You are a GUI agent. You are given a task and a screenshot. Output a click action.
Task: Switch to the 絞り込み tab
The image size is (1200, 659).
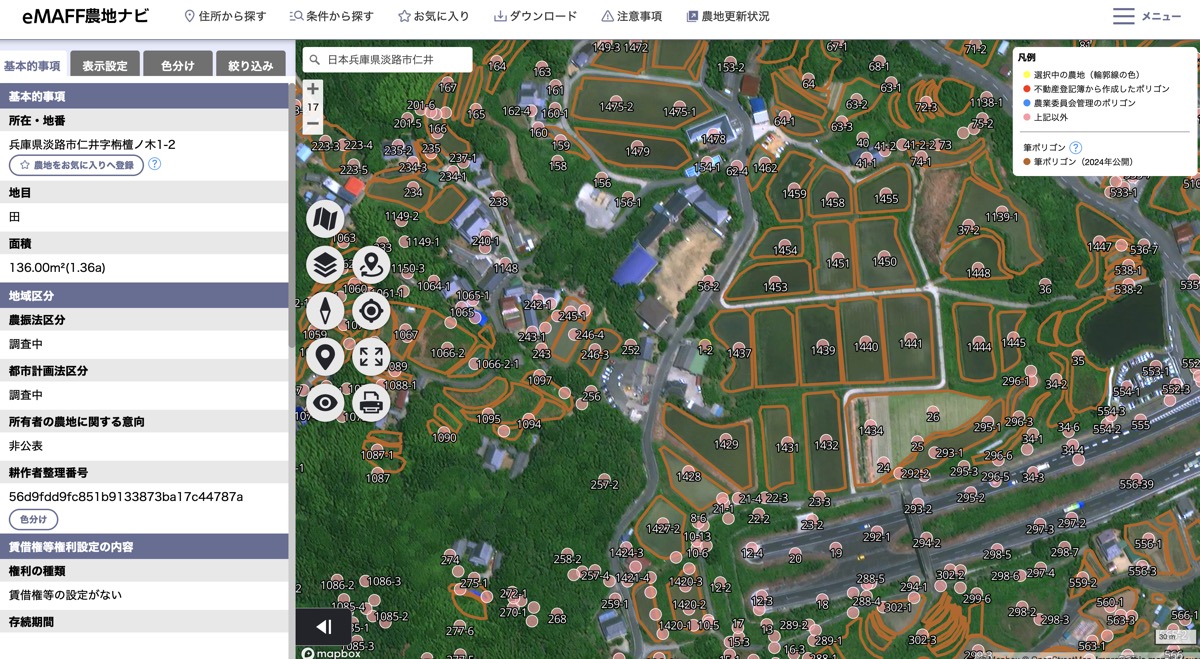coord(250,65)
